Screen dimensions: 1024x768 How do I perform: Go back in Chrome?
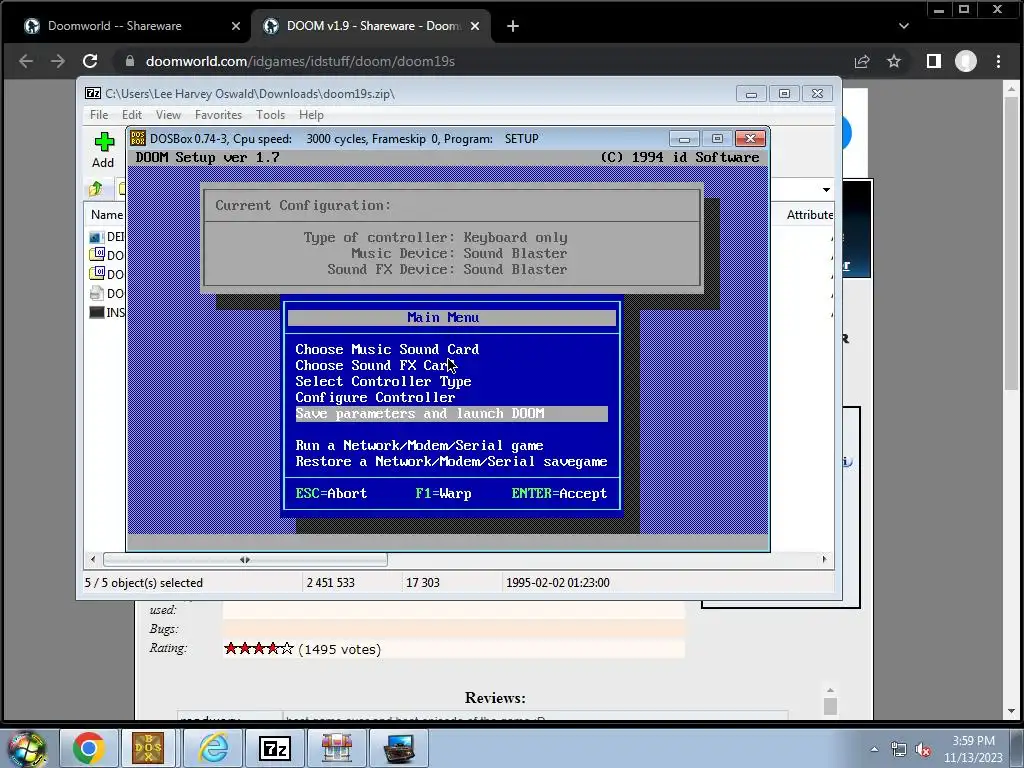[26, 61]
